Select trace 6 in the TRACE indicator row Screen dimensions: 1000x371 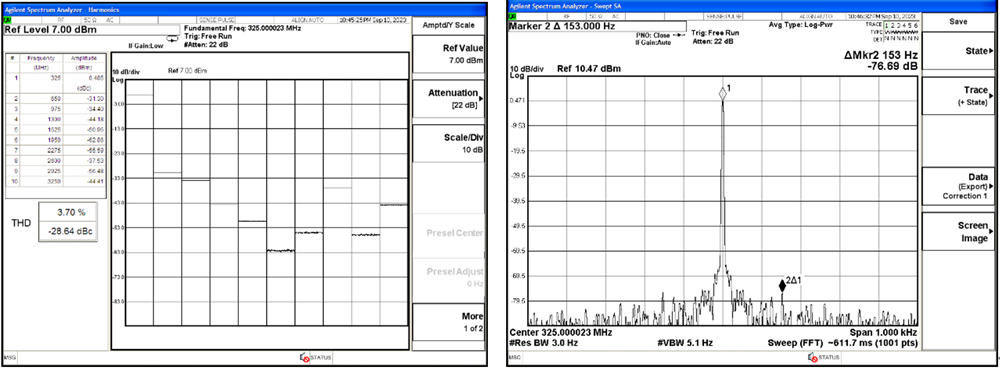pos(917,25)
